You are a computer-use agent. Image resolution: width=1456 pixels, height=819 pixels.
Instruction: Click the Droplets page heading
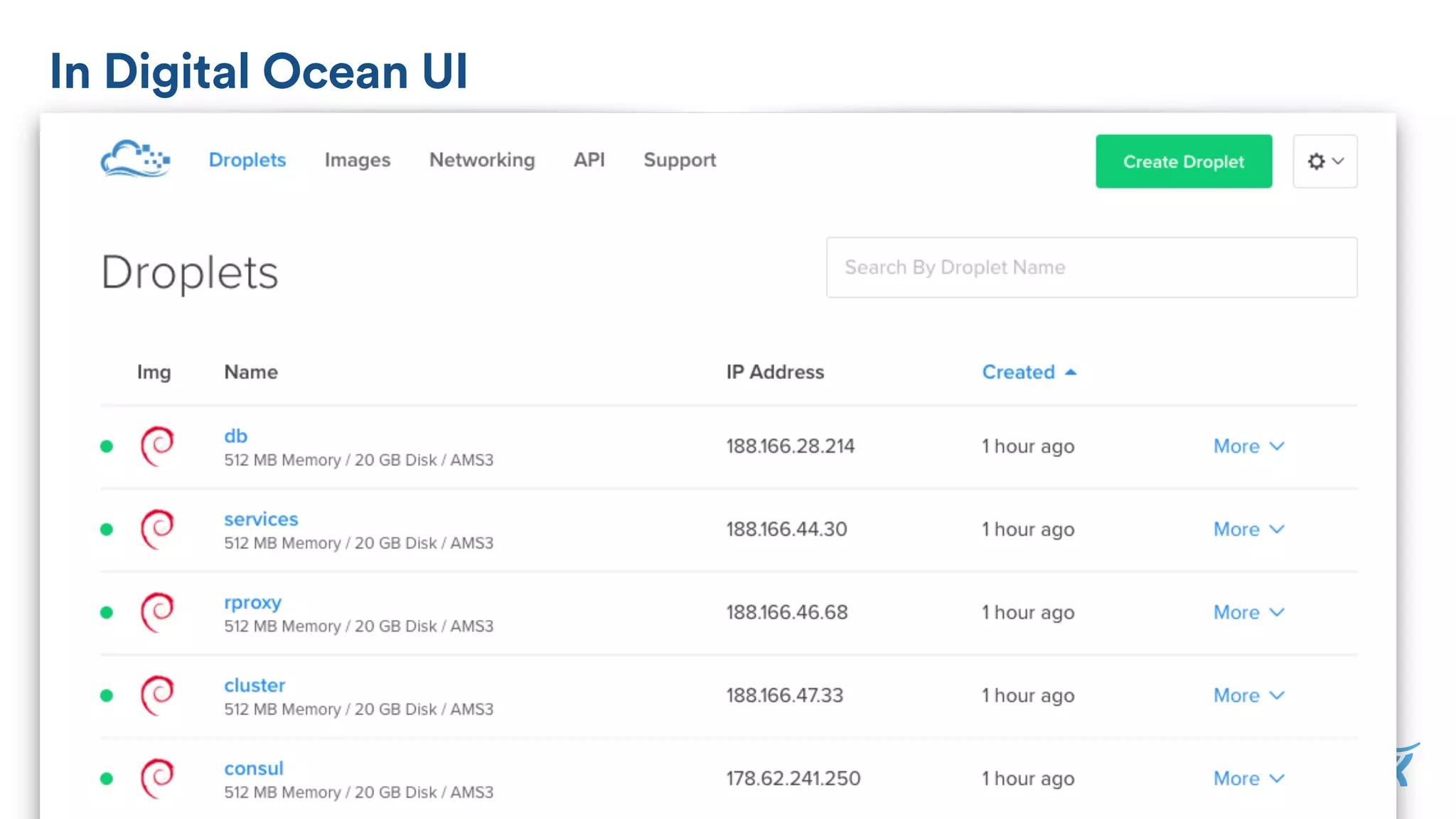[x=190, y=273]
